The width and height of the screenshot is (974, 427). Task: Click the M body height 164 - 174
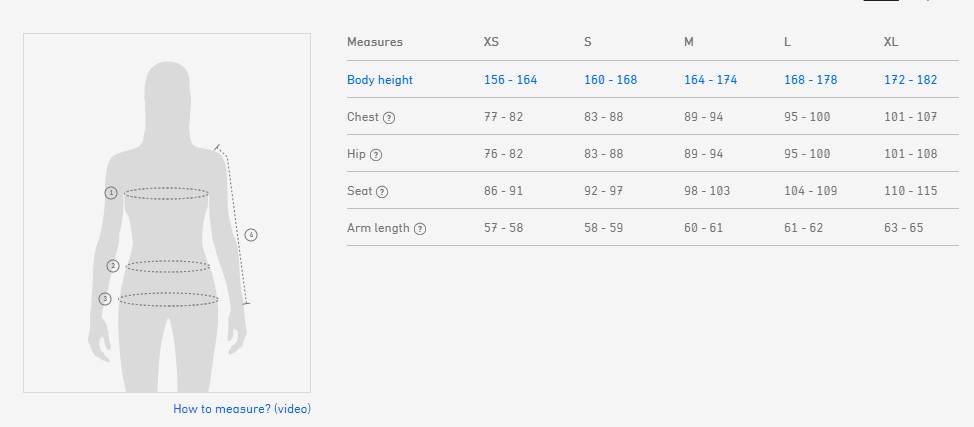[710, 80]
